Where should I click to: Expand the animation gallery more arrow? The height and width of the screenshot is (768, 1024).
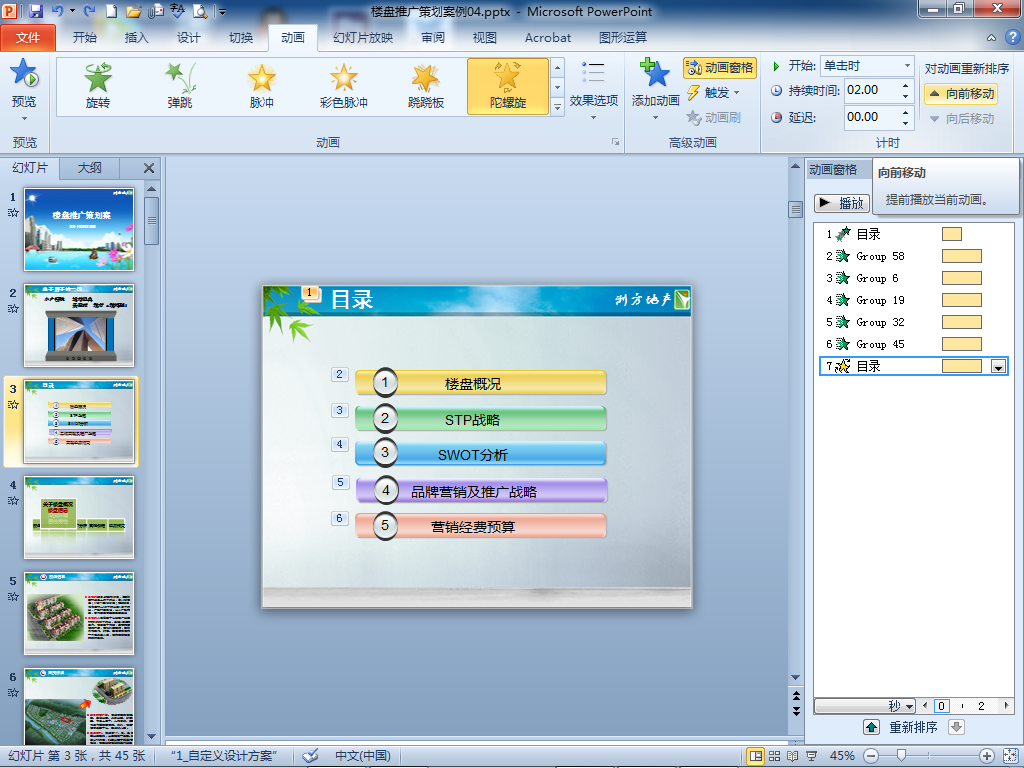coord(557,107)
